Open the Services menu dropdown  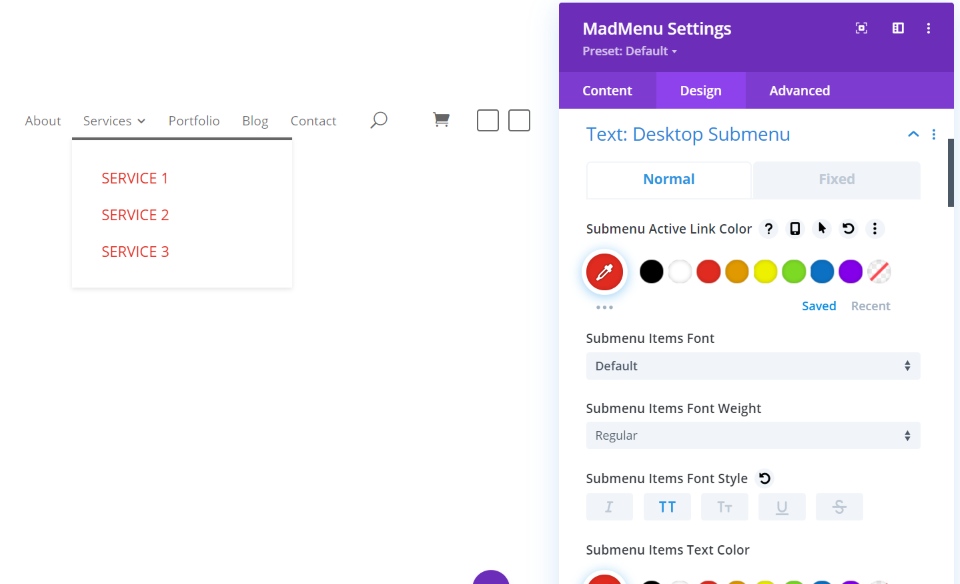tap(114, 121)
